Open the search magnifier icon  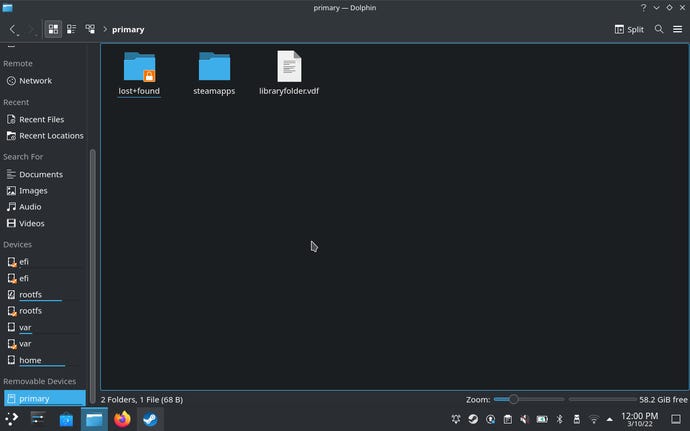659,29
